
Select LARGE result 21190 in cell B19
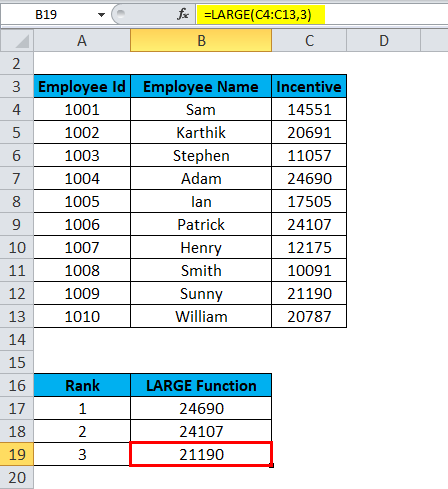[201, 454]
